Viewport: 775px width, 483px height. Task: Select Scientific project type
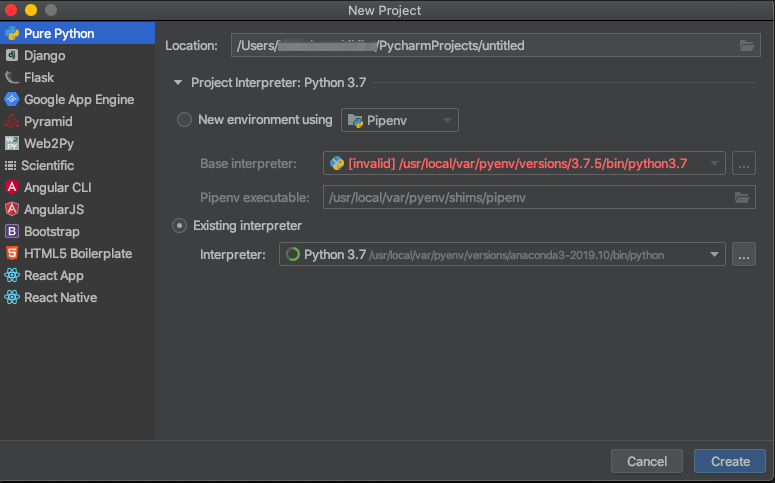coord(47,166)
